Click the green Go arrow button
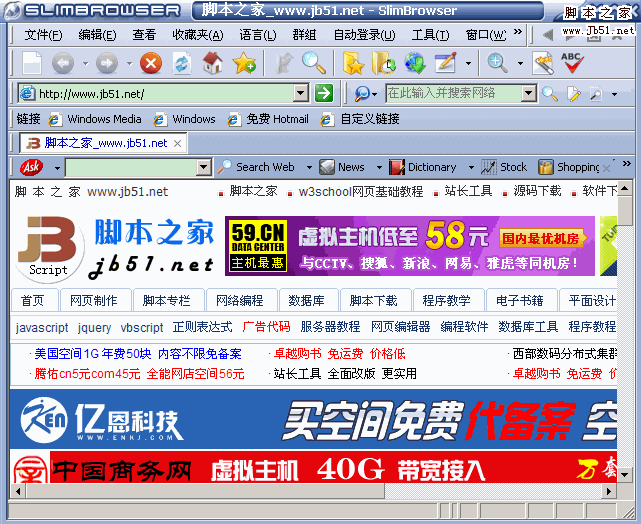Image resolution: width=641 pixels, height=524 pixels. (324, 93)
